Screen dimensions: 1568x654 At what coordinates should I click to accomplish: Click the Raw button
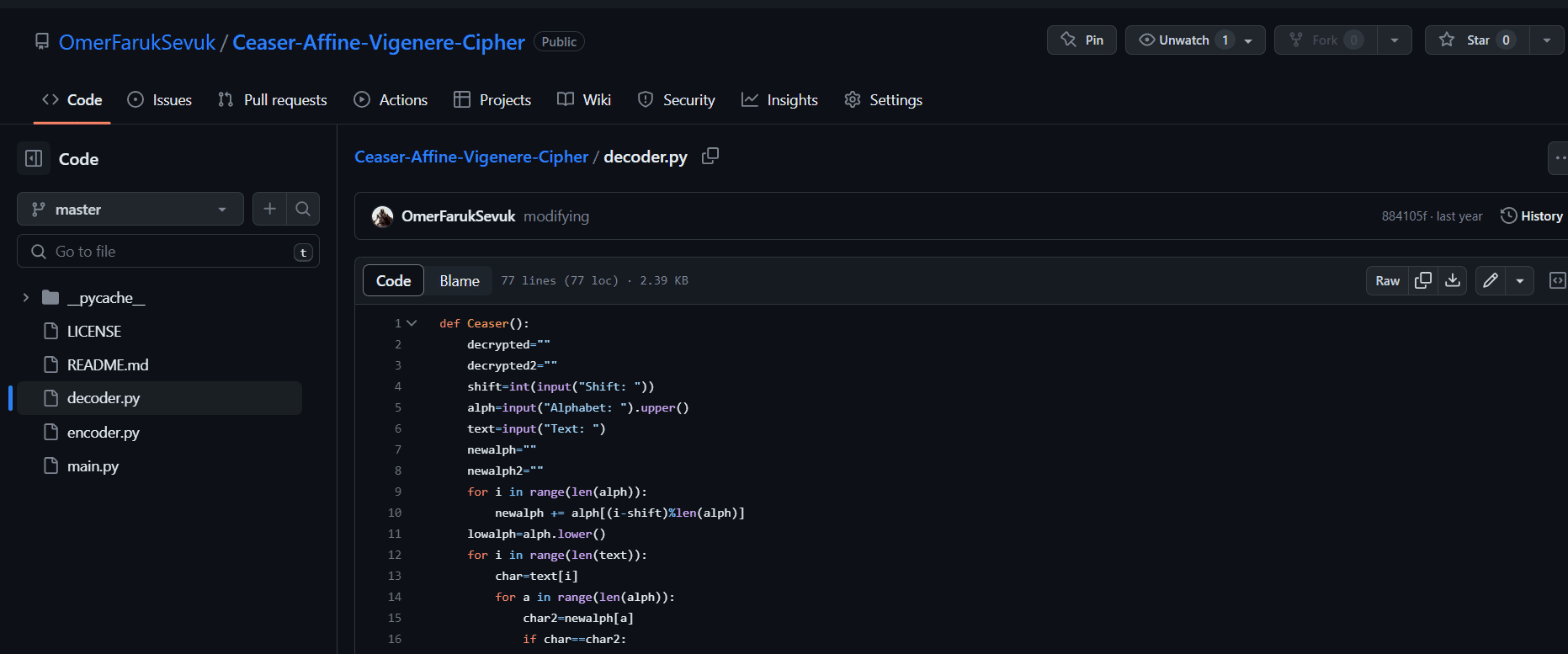click(1387, 280)
